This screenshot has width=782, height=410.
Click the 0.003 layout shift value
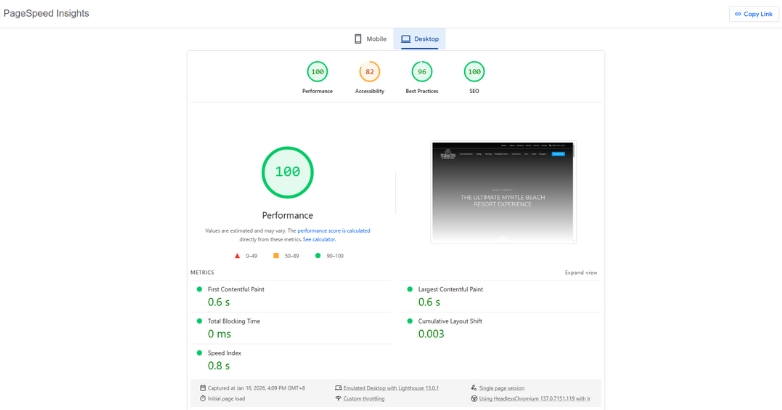pos(431,334)
